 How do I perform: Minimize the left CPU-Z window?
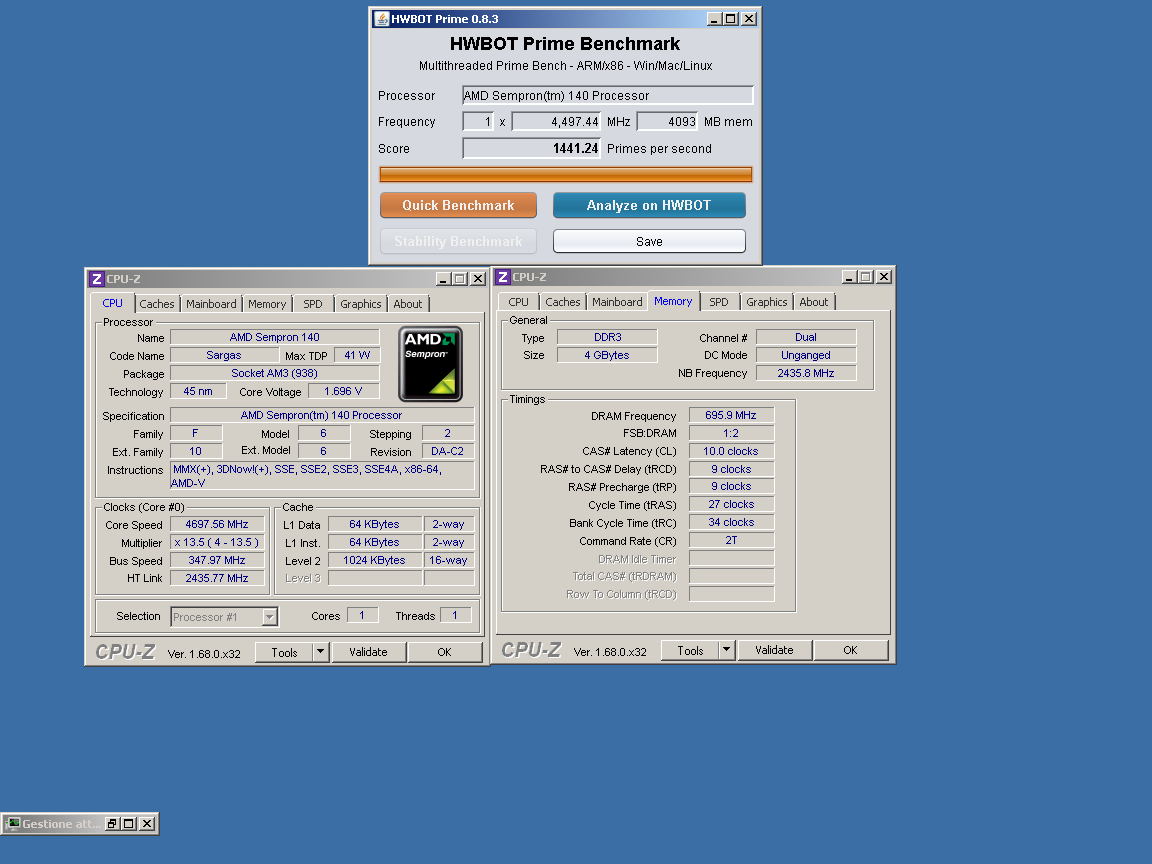(x=442, y=279)
